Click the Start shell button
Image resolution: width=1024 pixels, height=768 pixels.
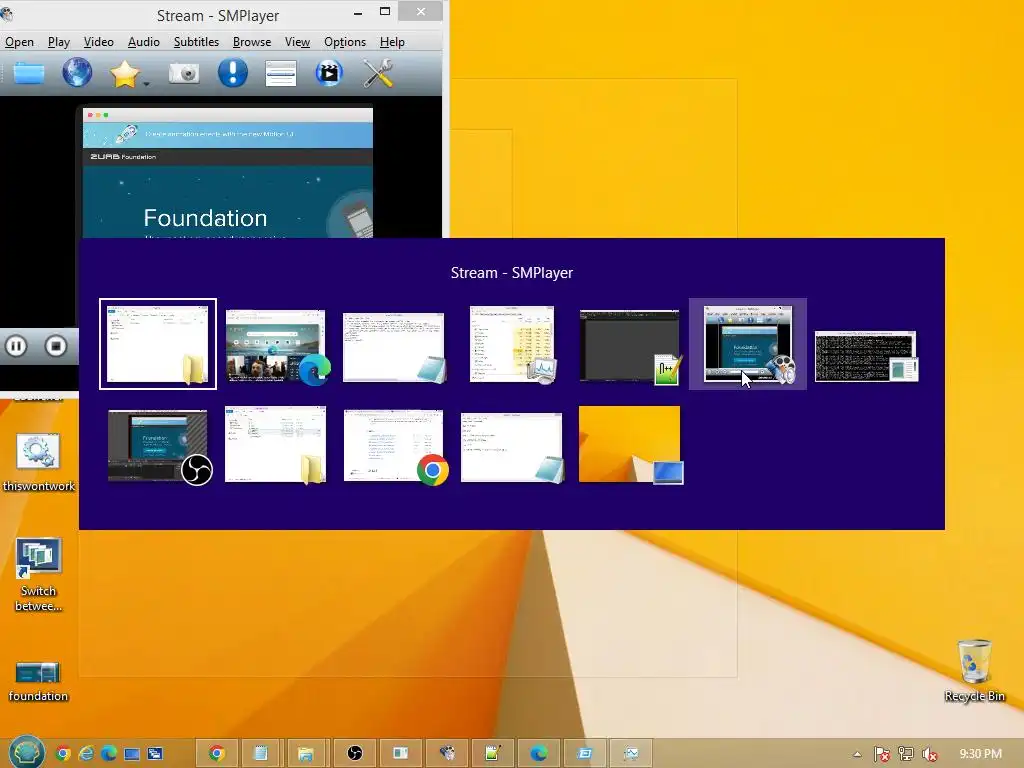26,752
